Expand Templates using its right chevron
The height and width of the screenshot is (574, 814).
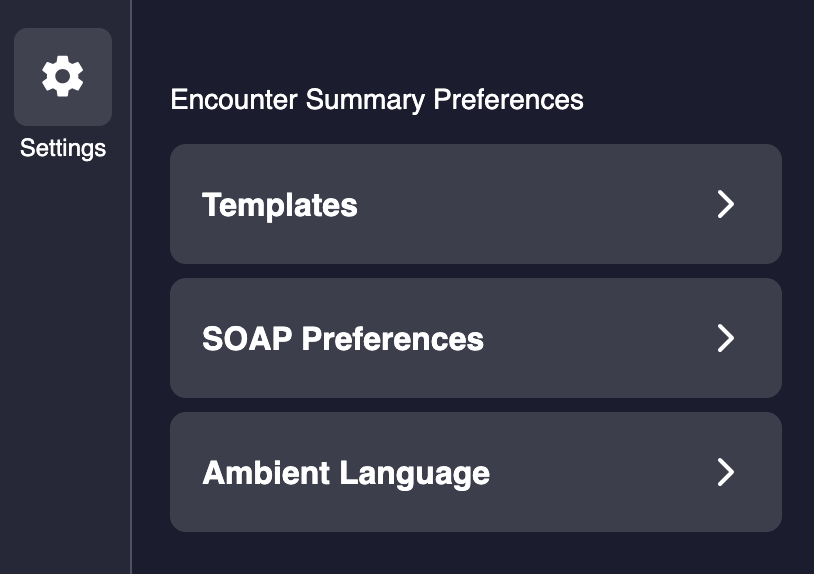pyautogui.click(x=726, y=204)
